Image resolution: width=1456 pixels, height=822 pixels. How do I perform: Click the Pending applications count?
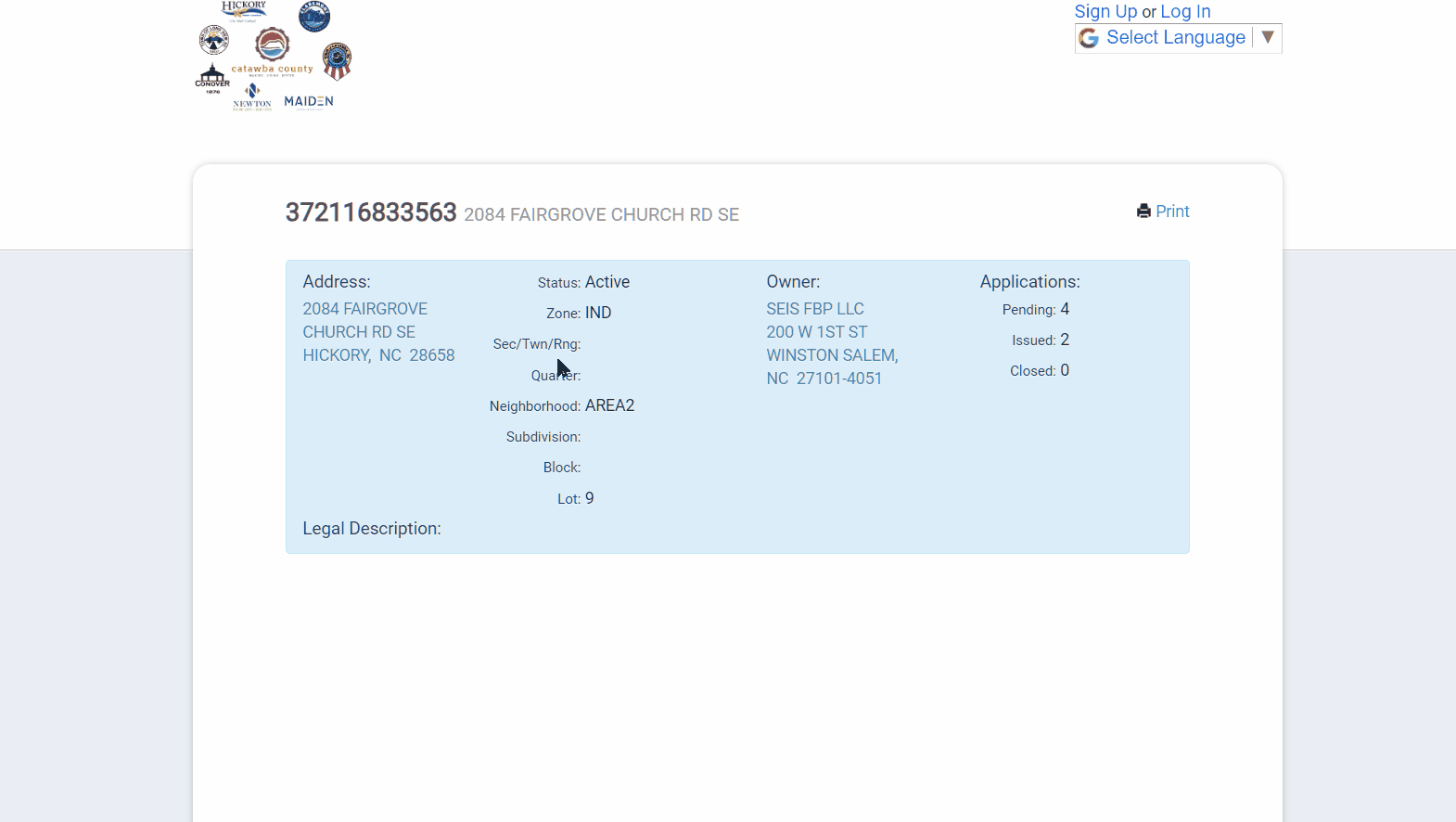click(x=1065, y=309)
